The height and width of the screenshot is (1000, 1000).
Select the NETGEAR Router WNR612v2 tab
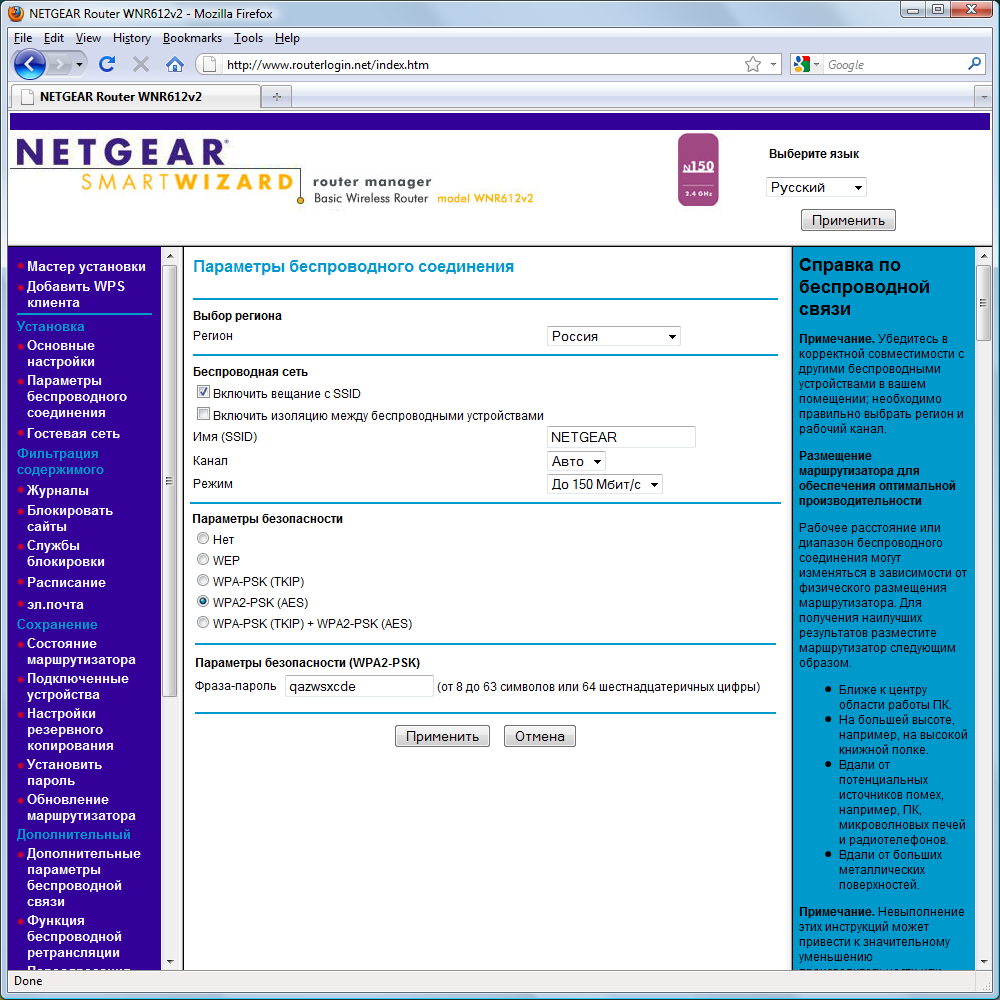point(135,97)
